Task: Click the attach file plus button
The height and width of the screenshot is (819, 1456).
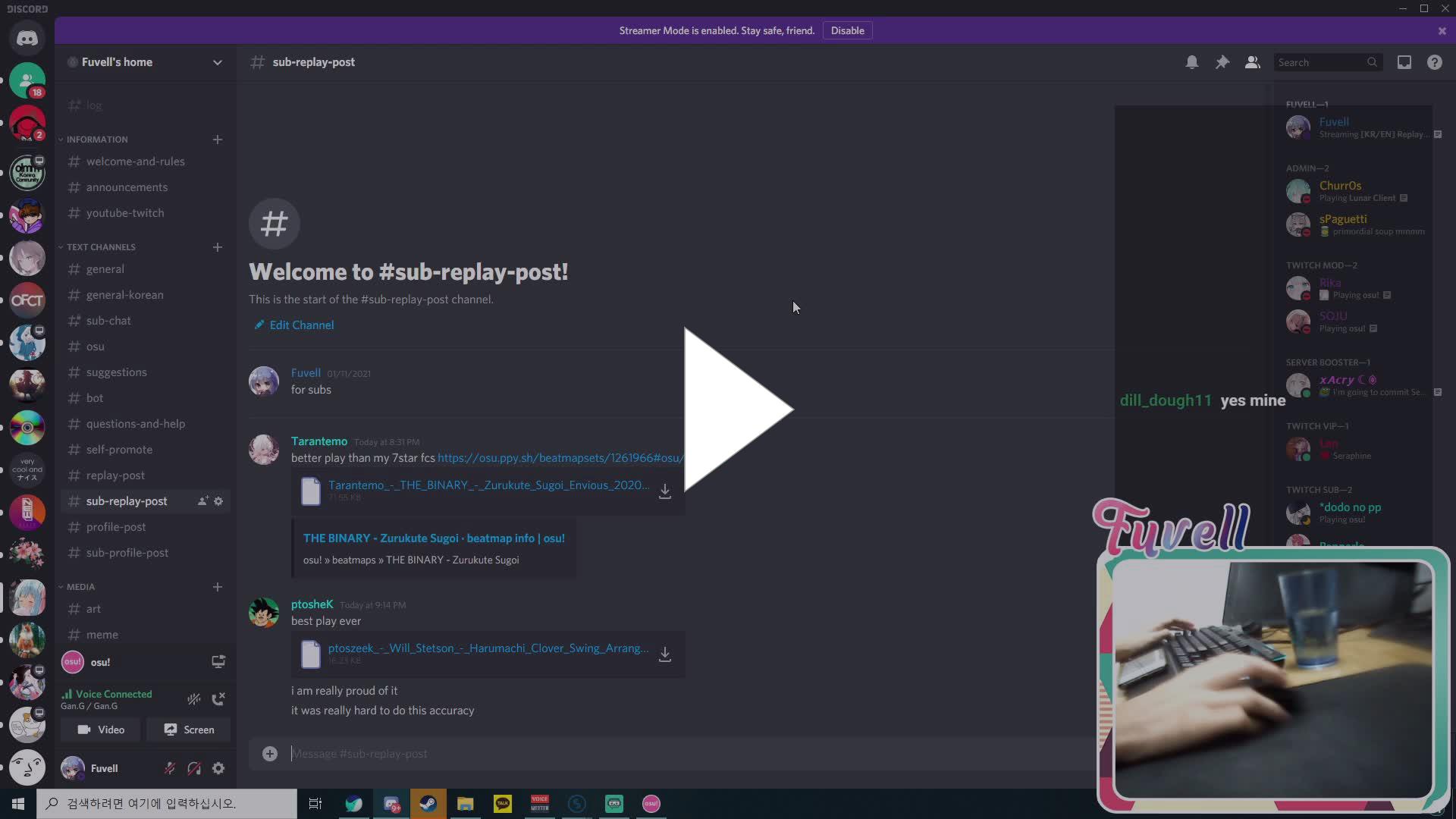Action: coord(269,753)
